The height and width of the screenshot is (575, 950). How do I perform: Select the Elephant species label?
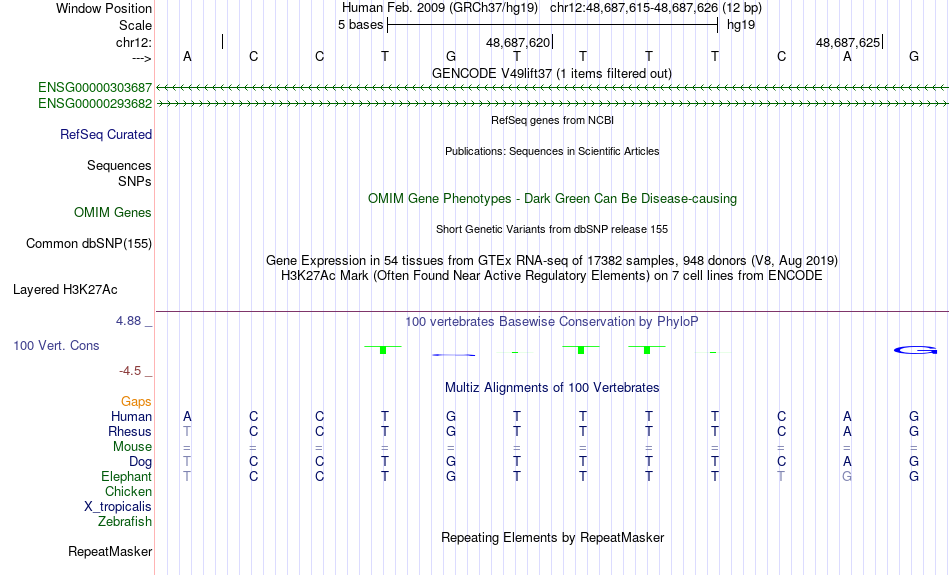point(127,477)
